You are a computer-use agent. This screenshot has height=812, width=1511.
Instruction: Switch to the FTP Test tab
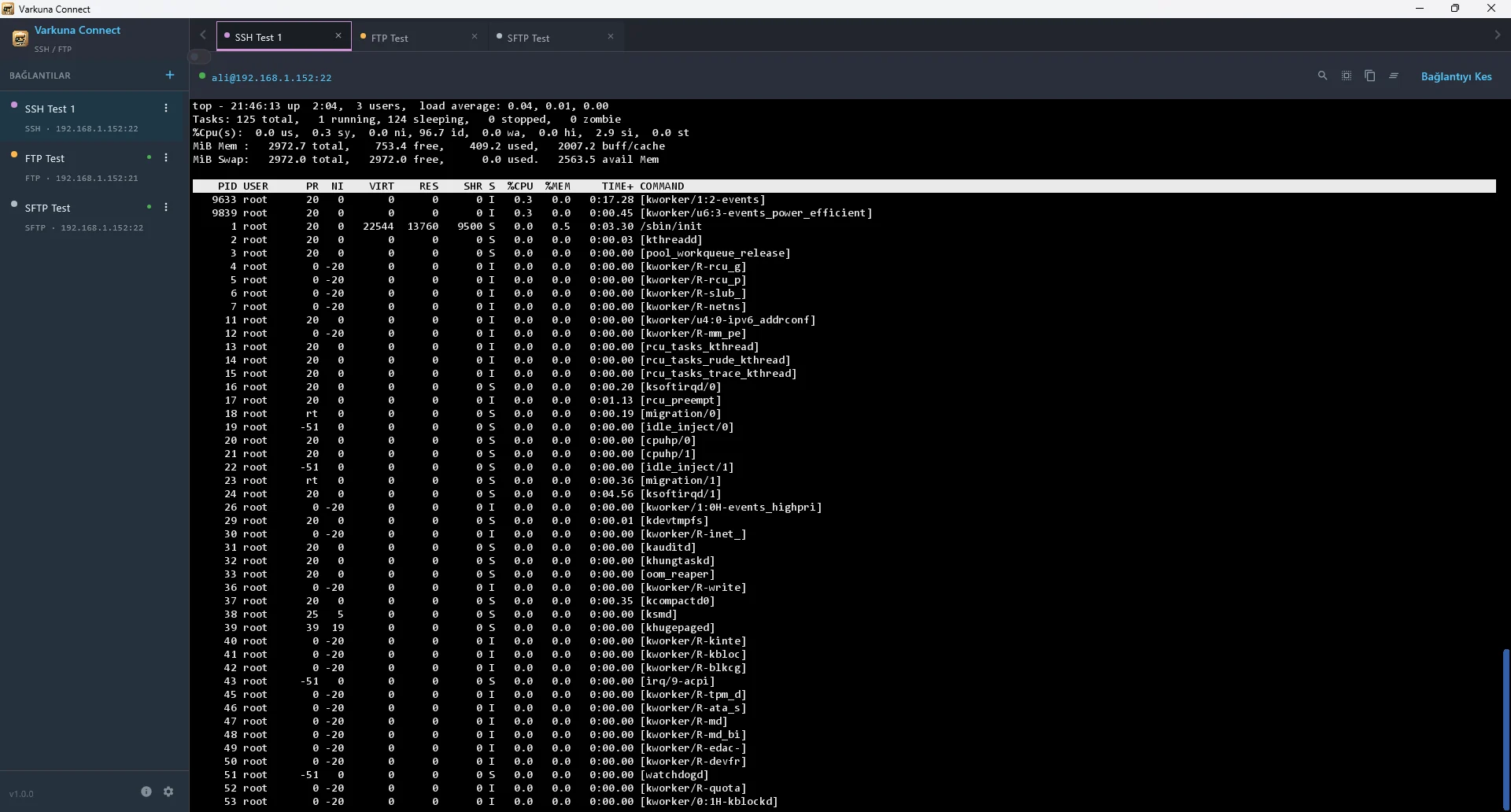[419, 37]
